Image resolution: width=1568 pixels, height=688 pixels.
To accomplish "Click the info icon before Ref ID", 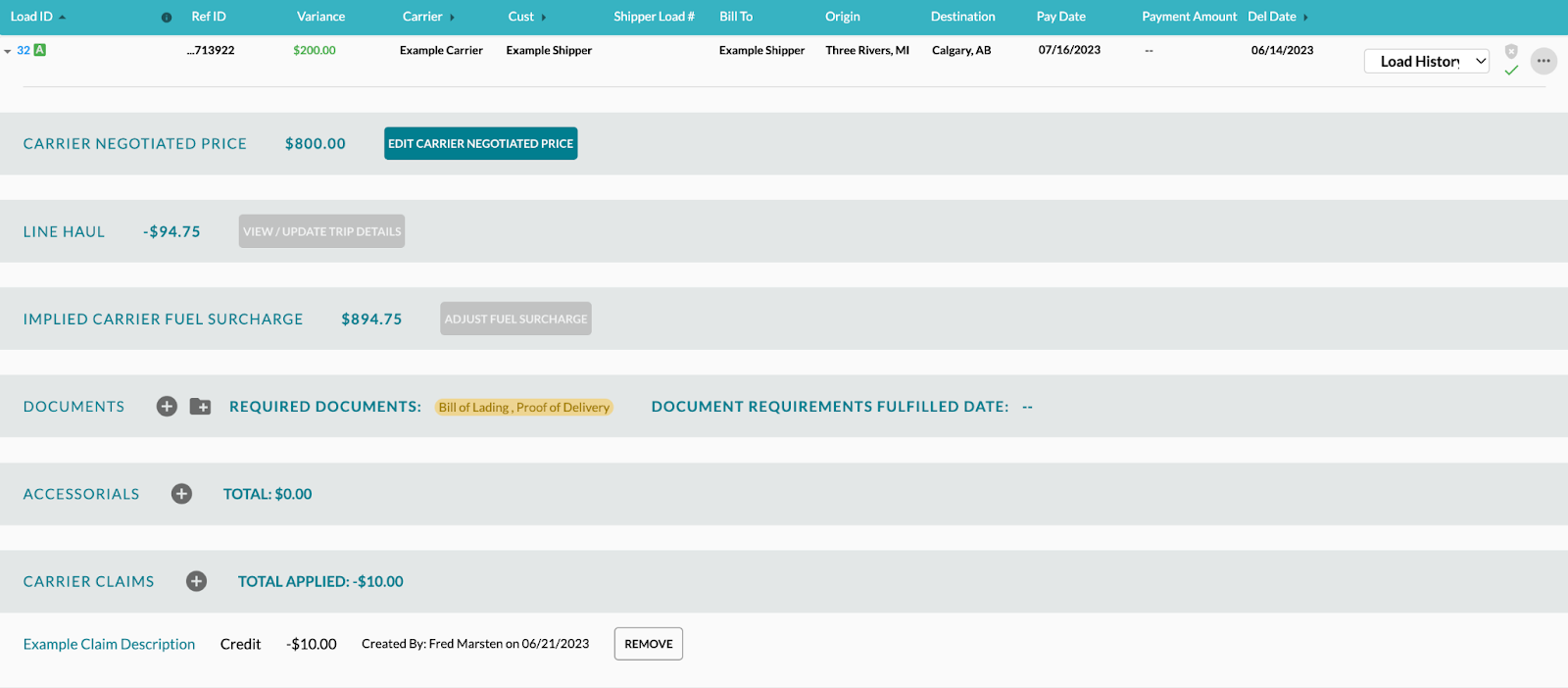I will coord(167,18).
